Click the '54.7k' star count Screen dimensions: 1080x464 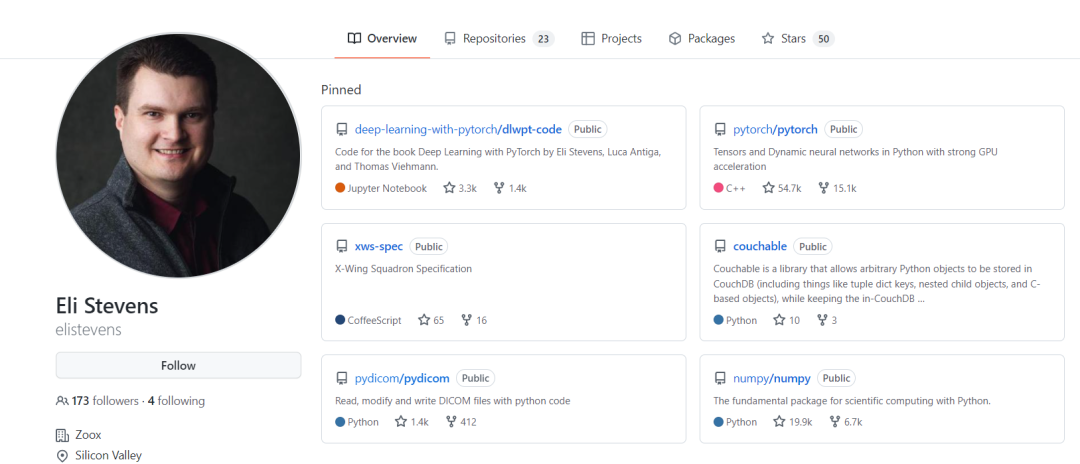coord(790,188)
